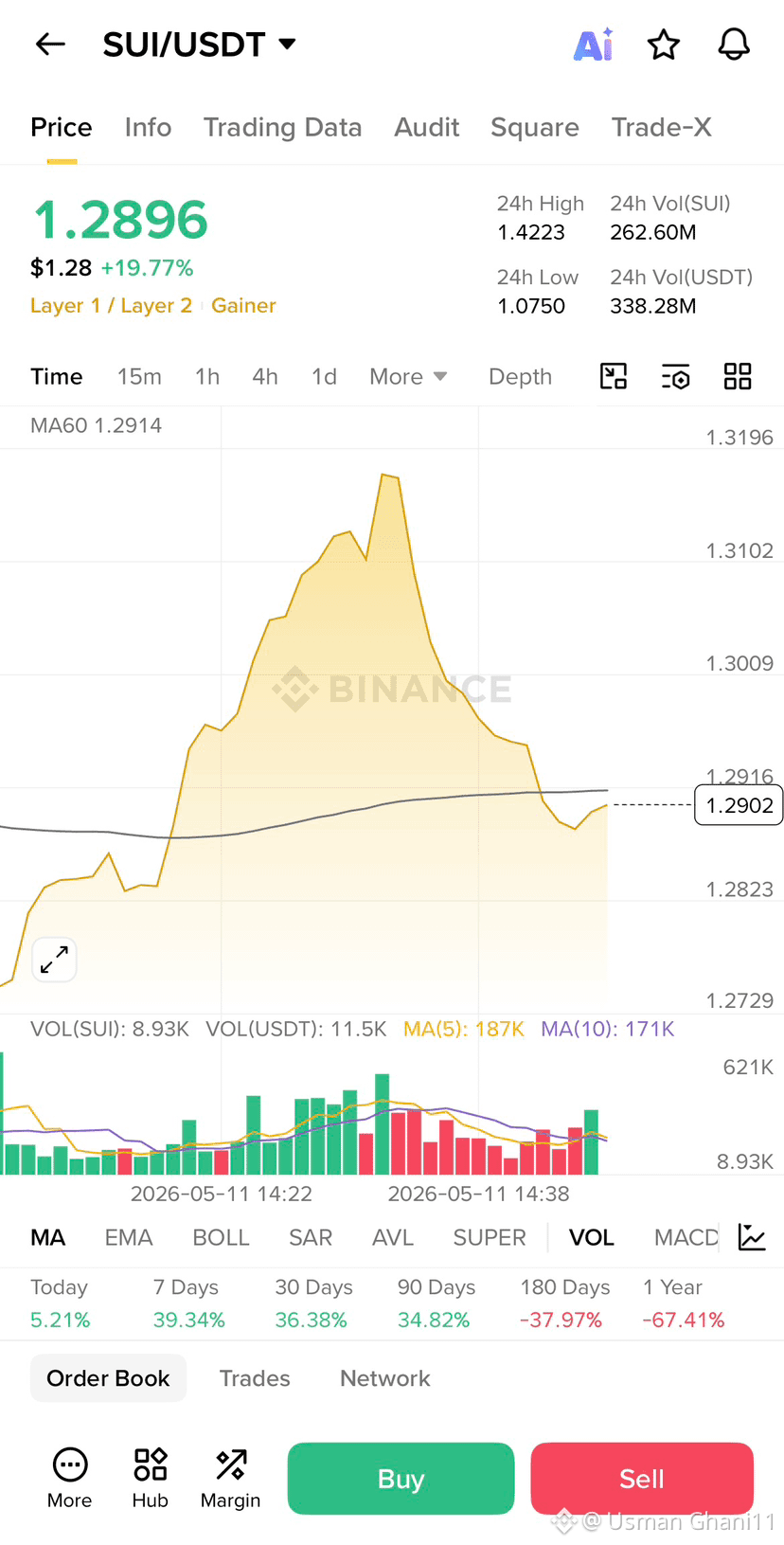Select the Network tab
The image size is (784, 1545).
[385, 1378]
